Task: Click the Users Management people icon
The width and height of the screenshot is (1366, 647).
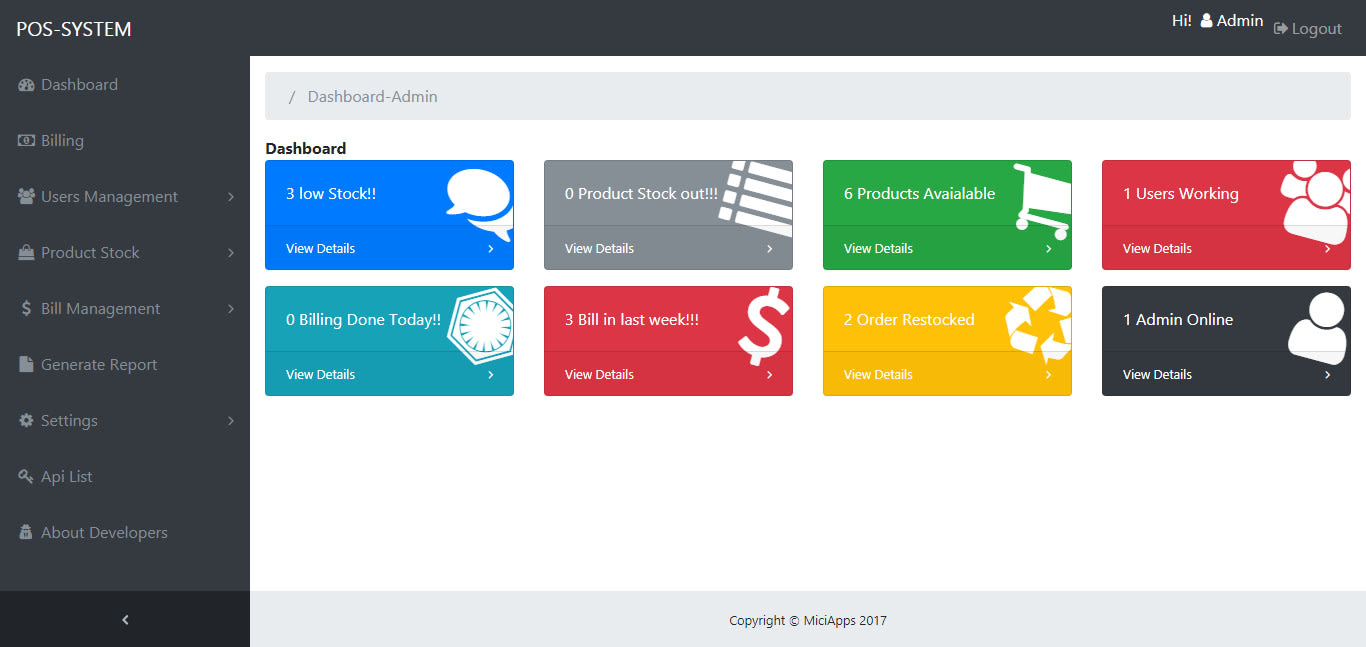Action: coord(26,197)
